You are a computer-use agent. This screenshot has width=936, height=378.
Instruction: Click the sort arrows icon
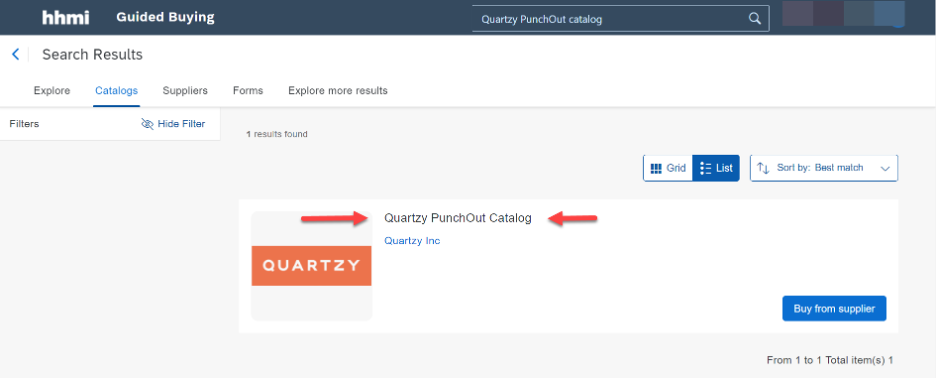point(763,168)
